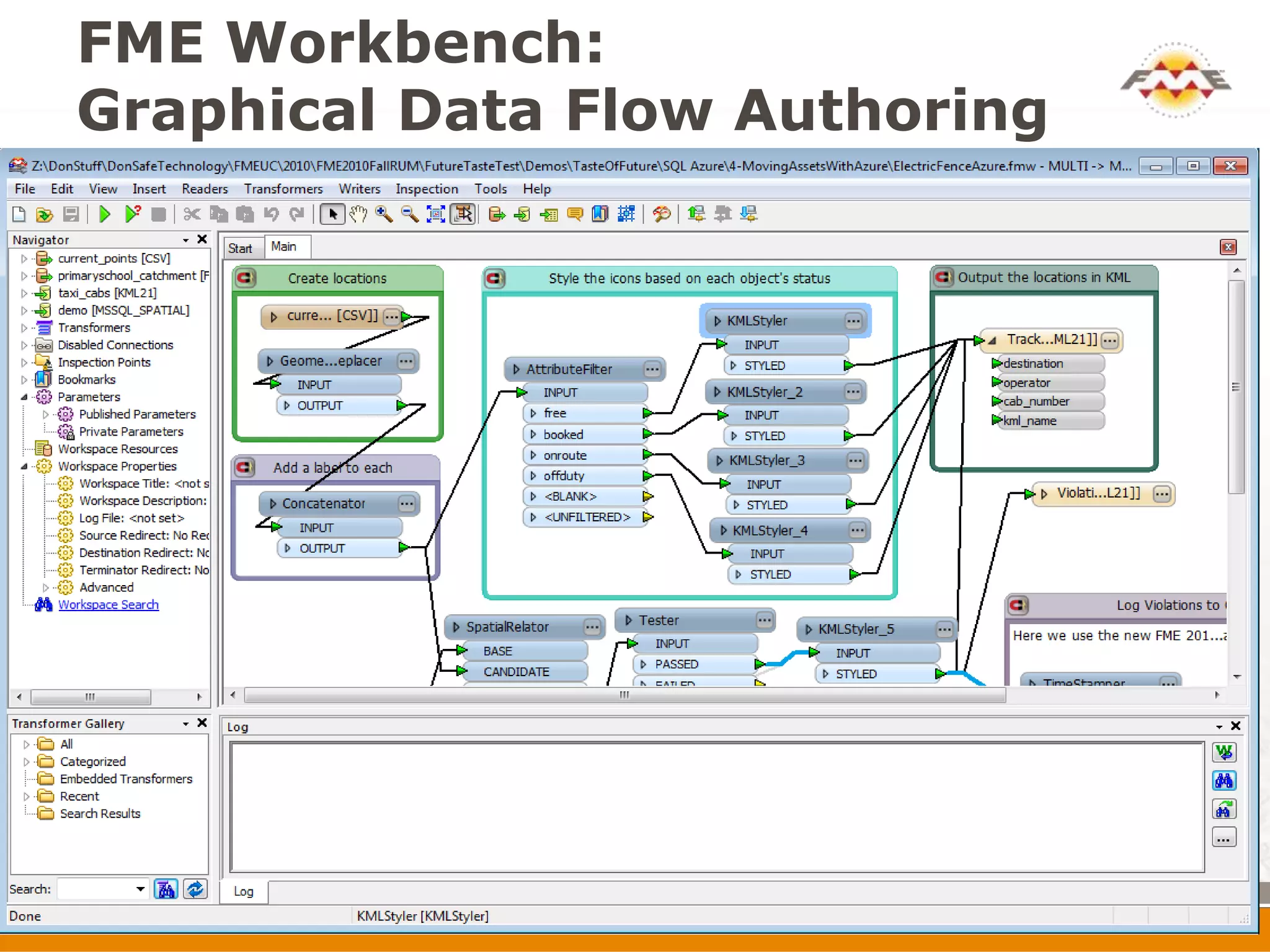Click the binoculars icon in Log panel
Viewport: 1270px width, 952px height.
[1223, 780]
